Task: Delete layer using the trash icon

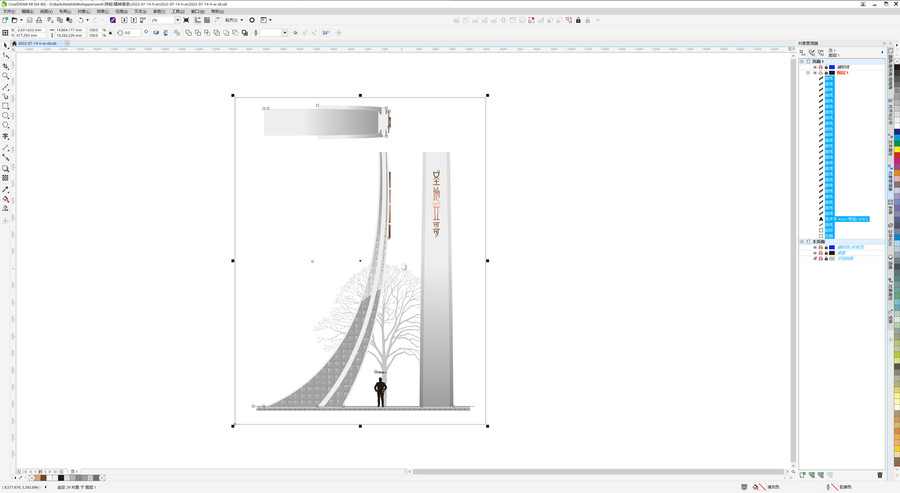Action: point(880,475)
